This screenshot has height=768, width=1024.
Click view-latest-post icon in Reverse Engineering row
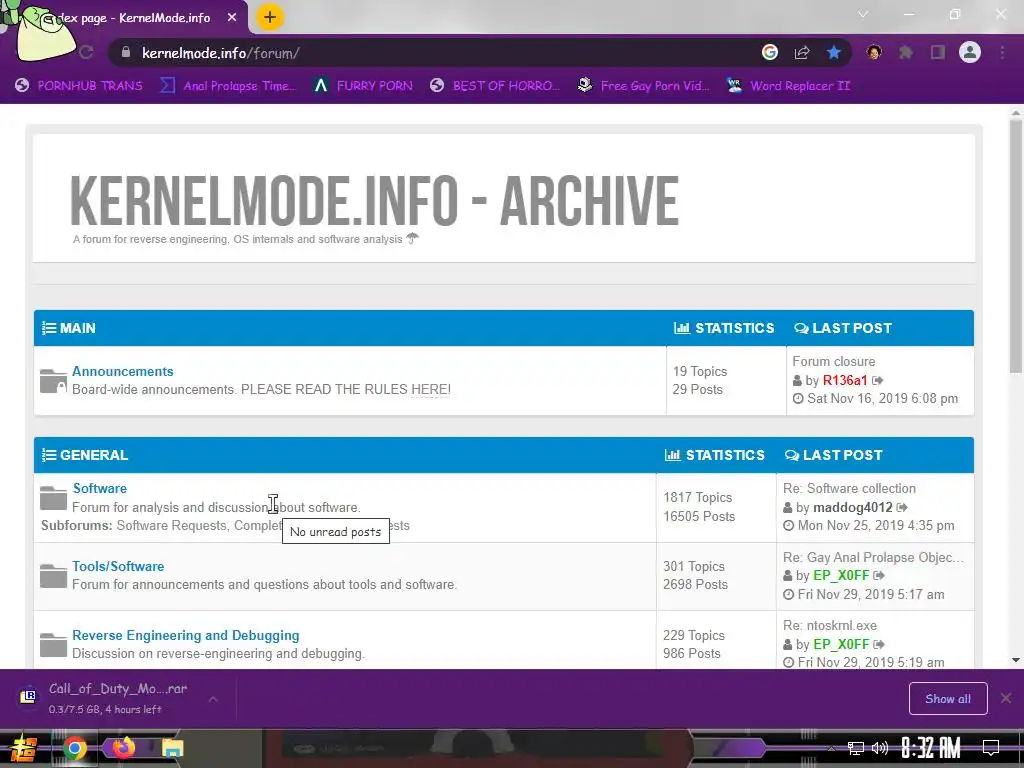click(879, 645)
